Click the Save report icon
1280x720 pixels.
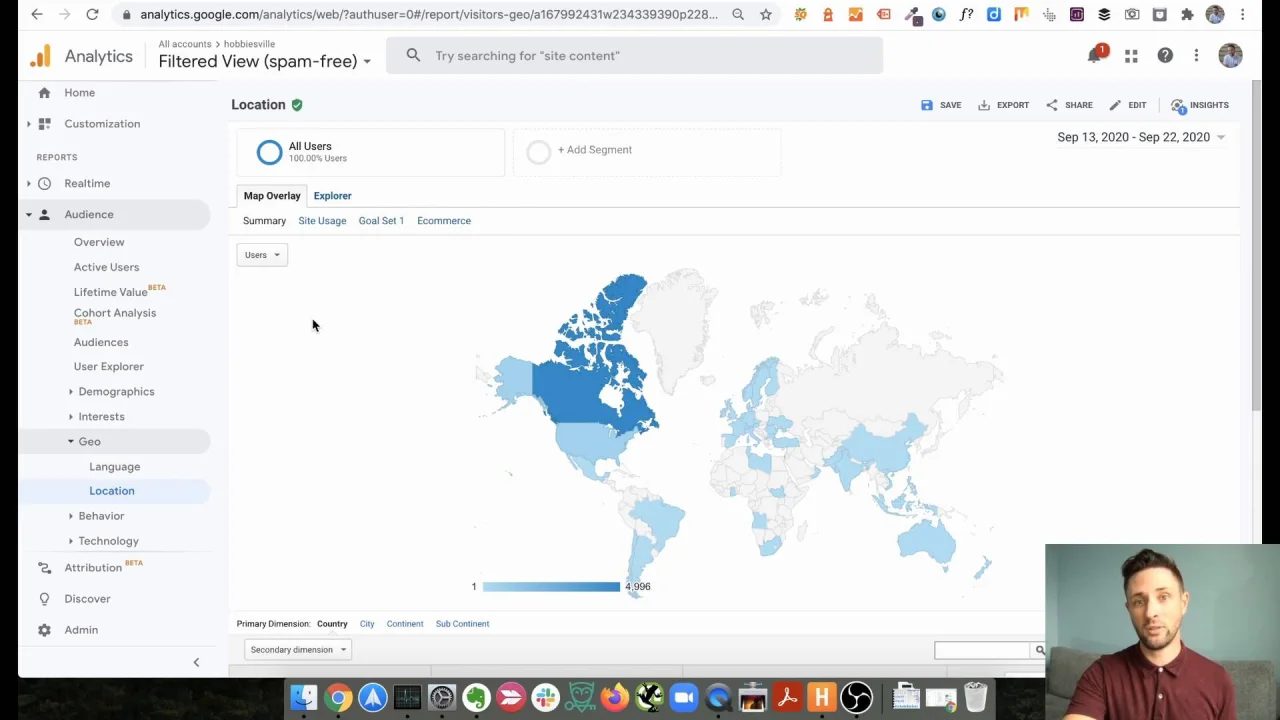[927, 105]
